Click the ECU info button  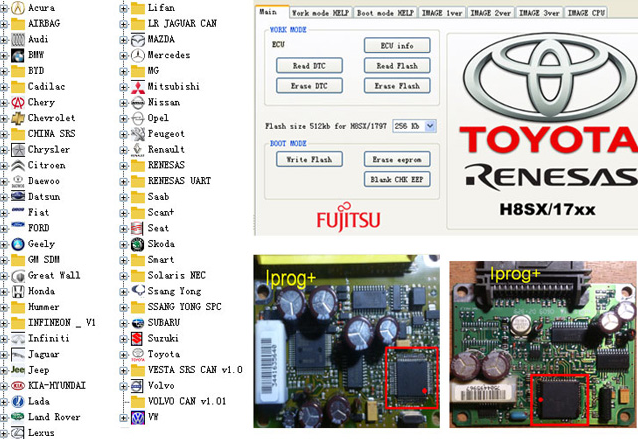(397, 46)
